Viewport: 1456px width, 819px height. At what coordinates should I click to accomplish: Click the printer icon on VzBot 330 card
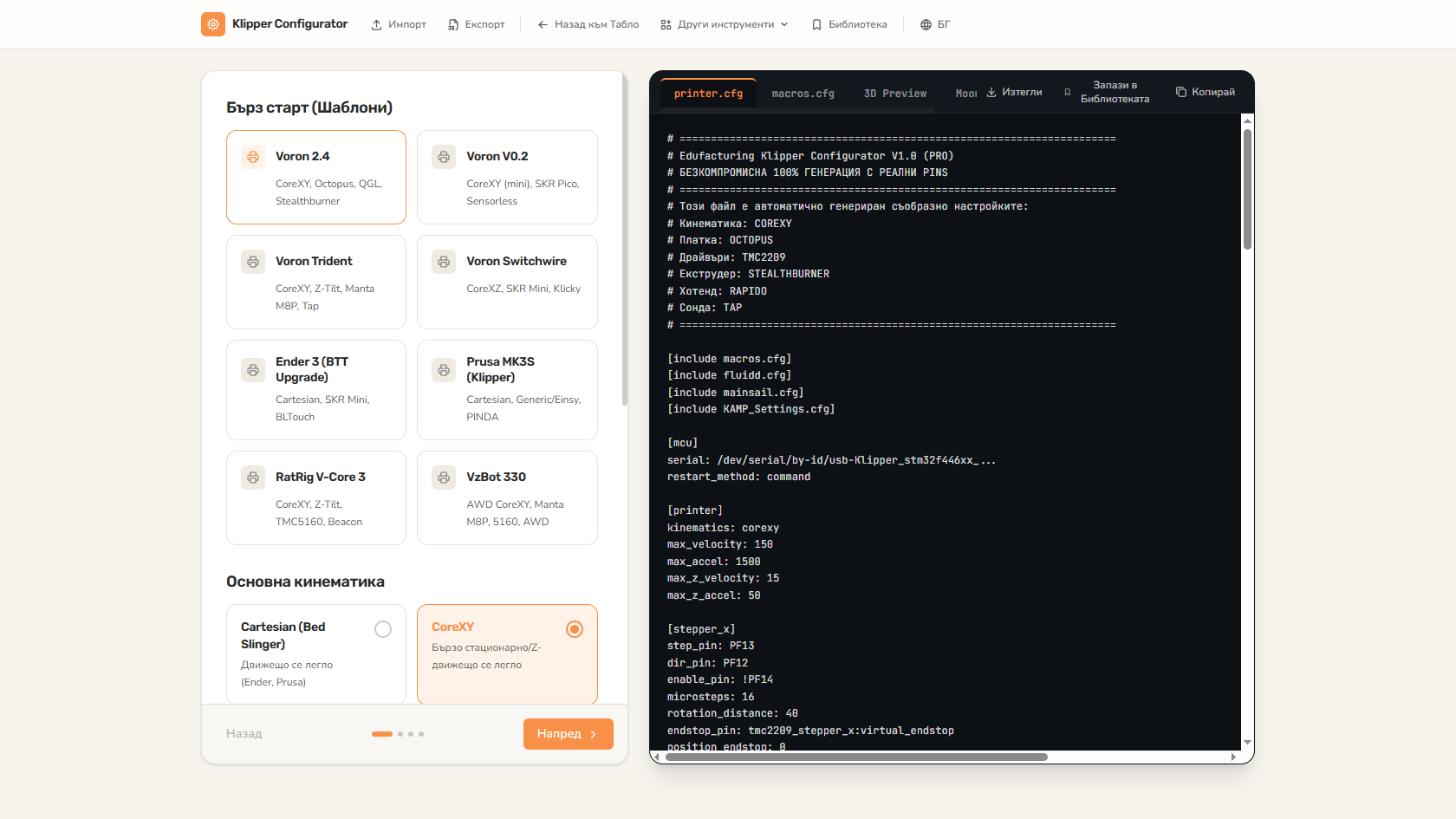[444, 478]
